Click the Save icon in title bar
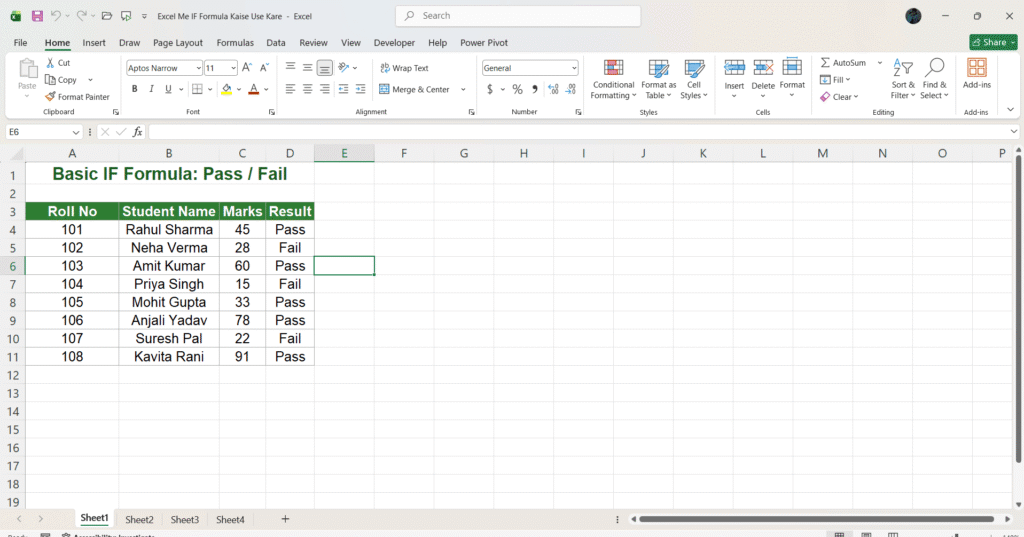The width and height of the screenshot is (1024, 537). click(37, 16)
